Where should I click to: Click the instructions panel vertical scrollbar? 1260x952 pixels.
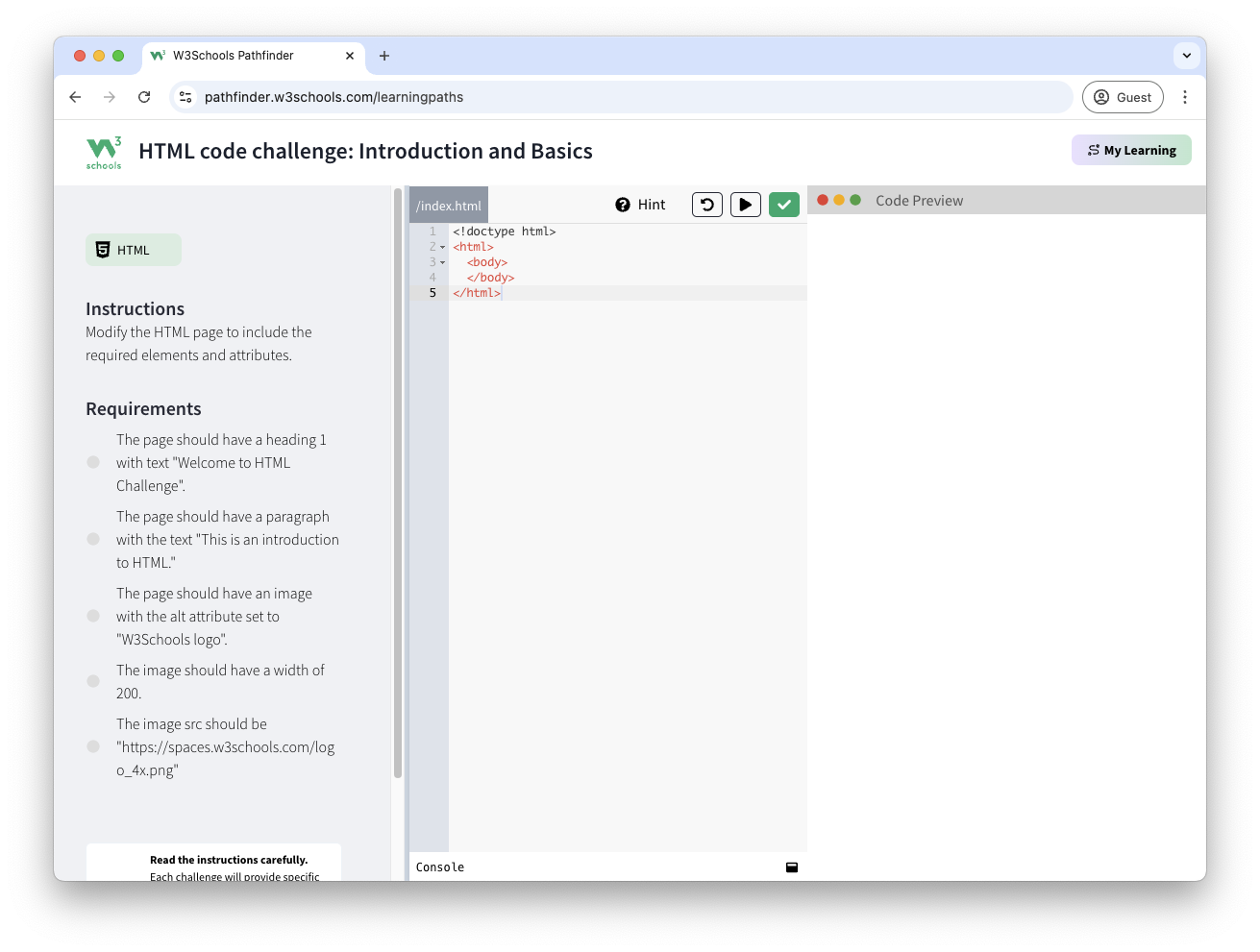(x=398, y=480)
